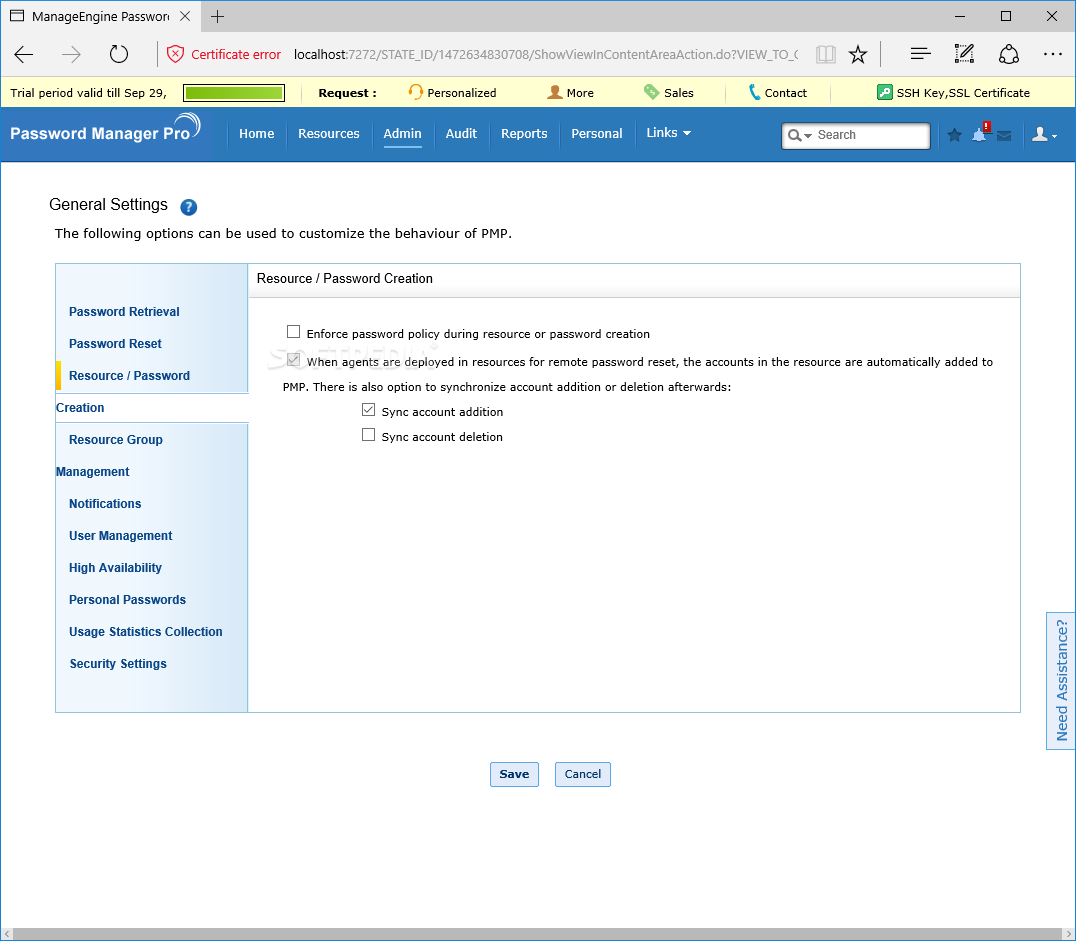1076x941 pixels.
Task: Expand the Links dropdown menu
Action: coord(668,132)
